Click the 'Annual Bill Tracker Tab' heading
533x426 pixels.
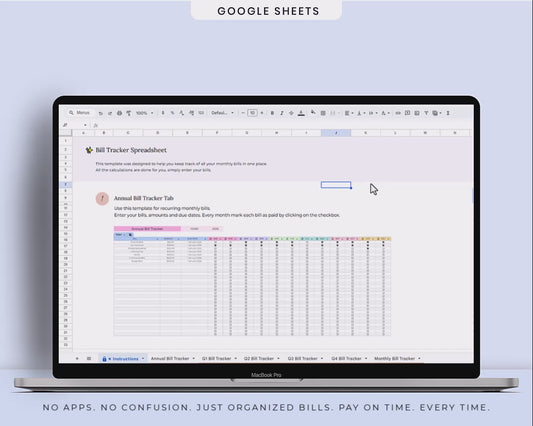coord(143,198)
